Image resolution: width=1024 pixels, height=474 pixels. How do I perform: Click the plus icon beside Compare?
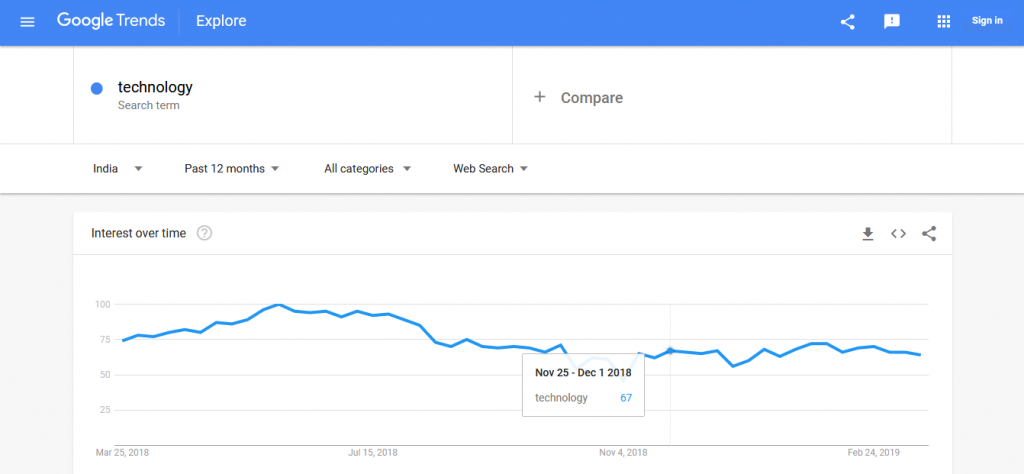click(x=539, y=97)
